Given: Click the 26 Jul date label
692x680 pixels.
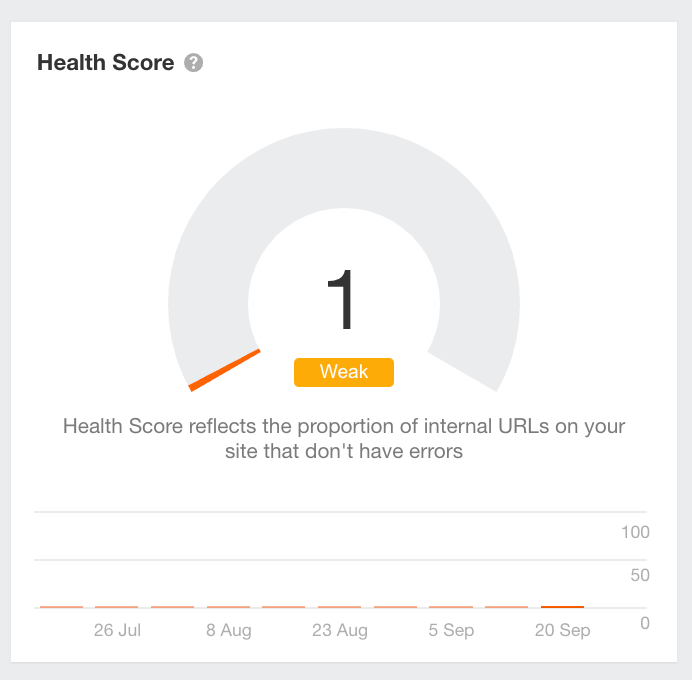Looking at the screenshot, I should tap(117, 630).
